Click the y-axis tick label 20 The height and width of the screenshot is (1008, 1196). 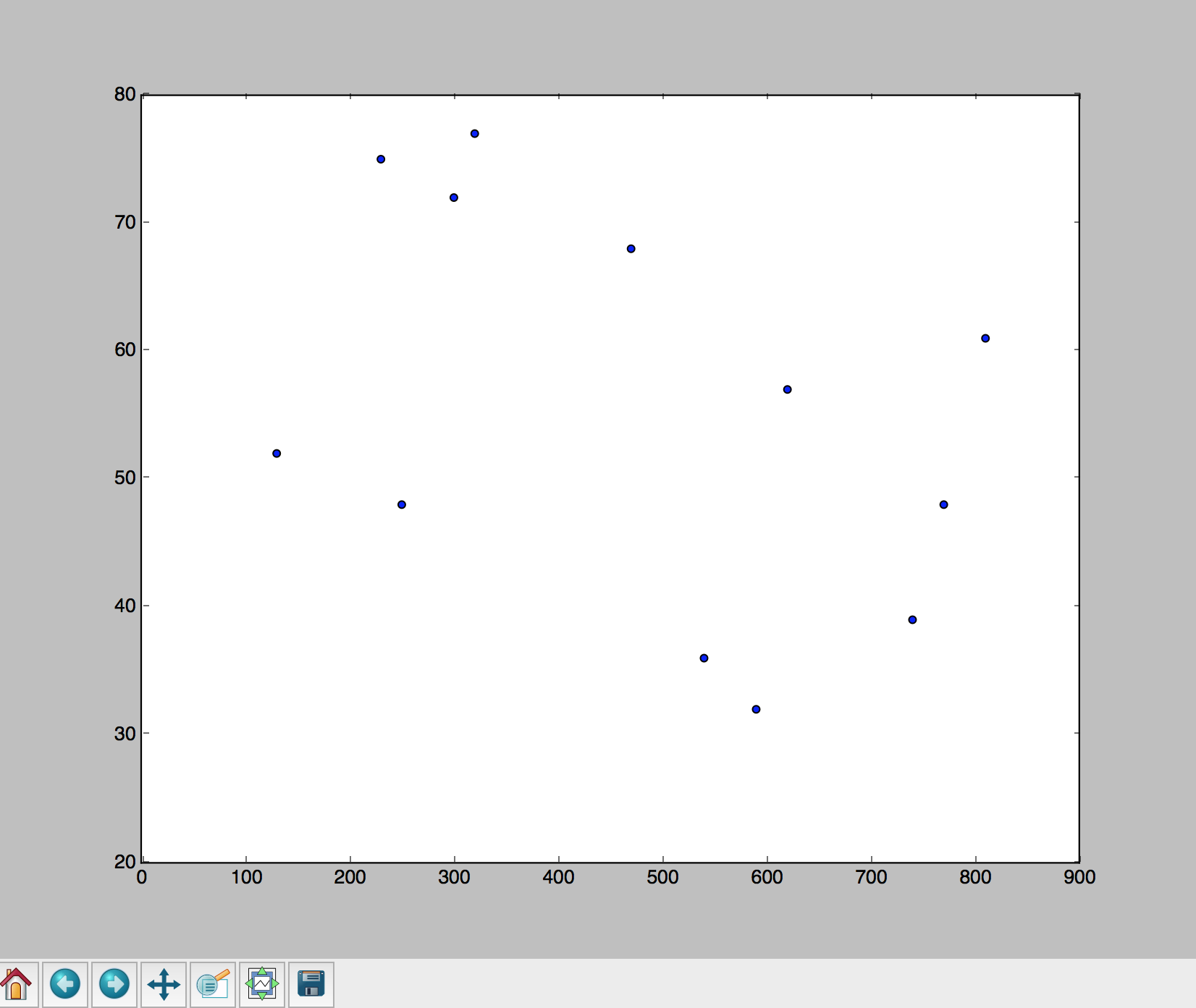pyautogui.click(x=125, y=861)
